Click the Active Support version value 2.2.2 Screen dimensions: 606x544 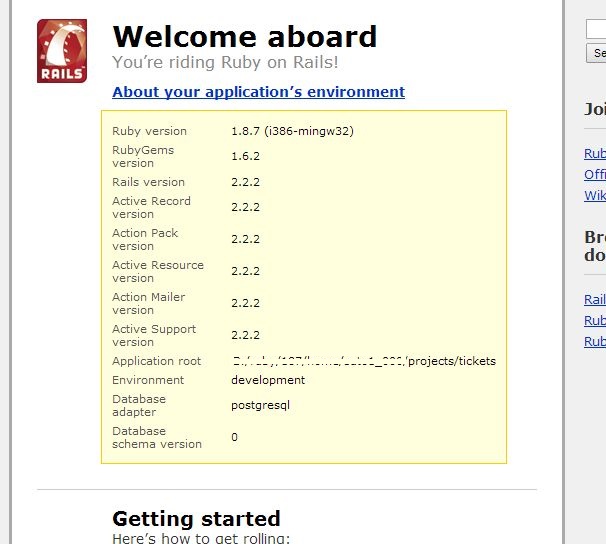click(x=245, y=335)
